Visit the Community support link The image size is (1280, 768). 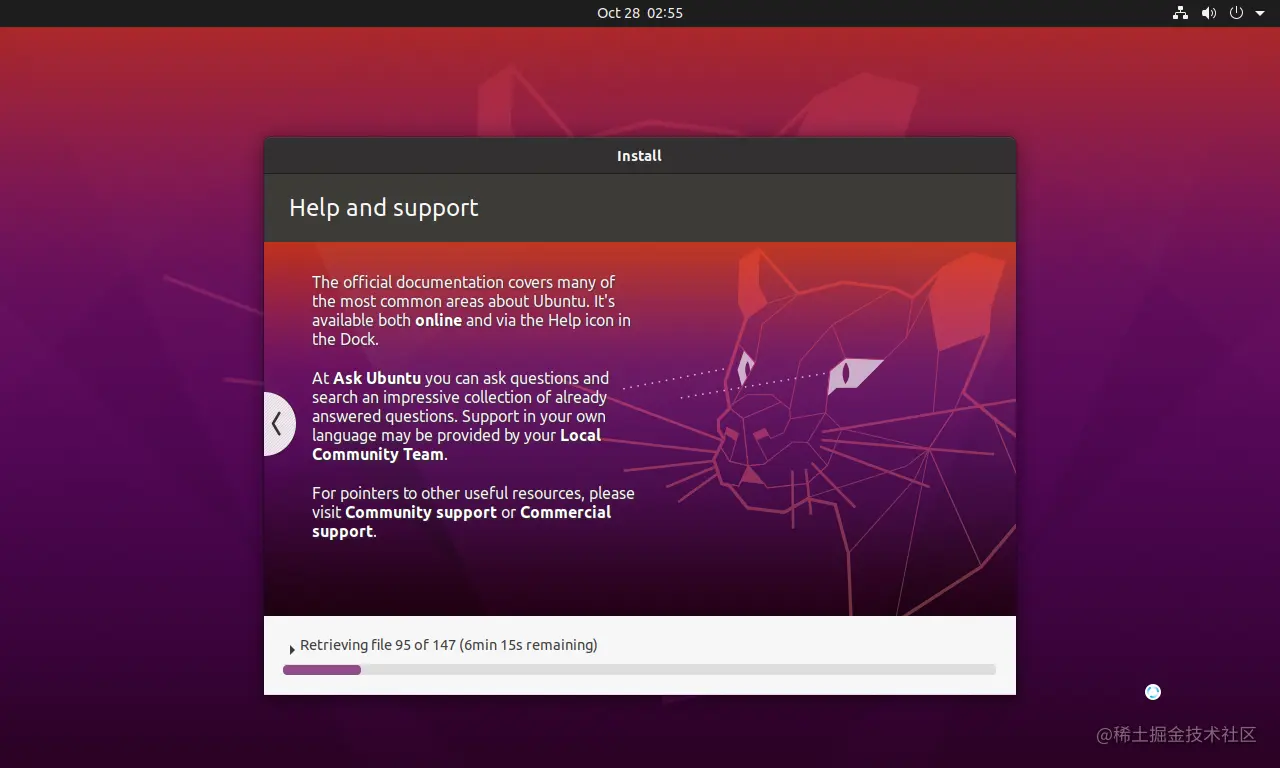coord(421,512)
